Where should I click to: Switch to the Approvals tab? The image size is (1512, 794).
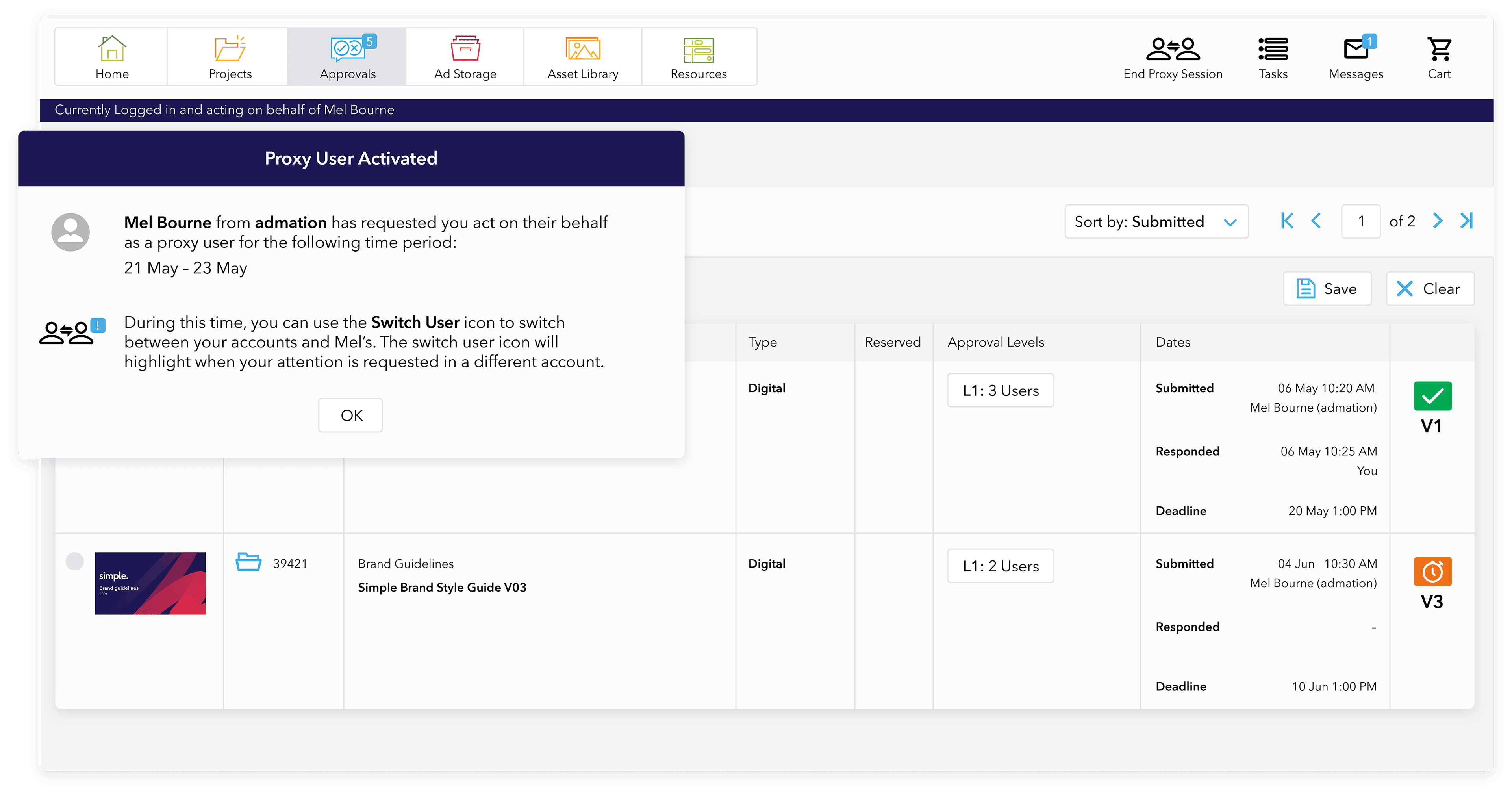347,57
